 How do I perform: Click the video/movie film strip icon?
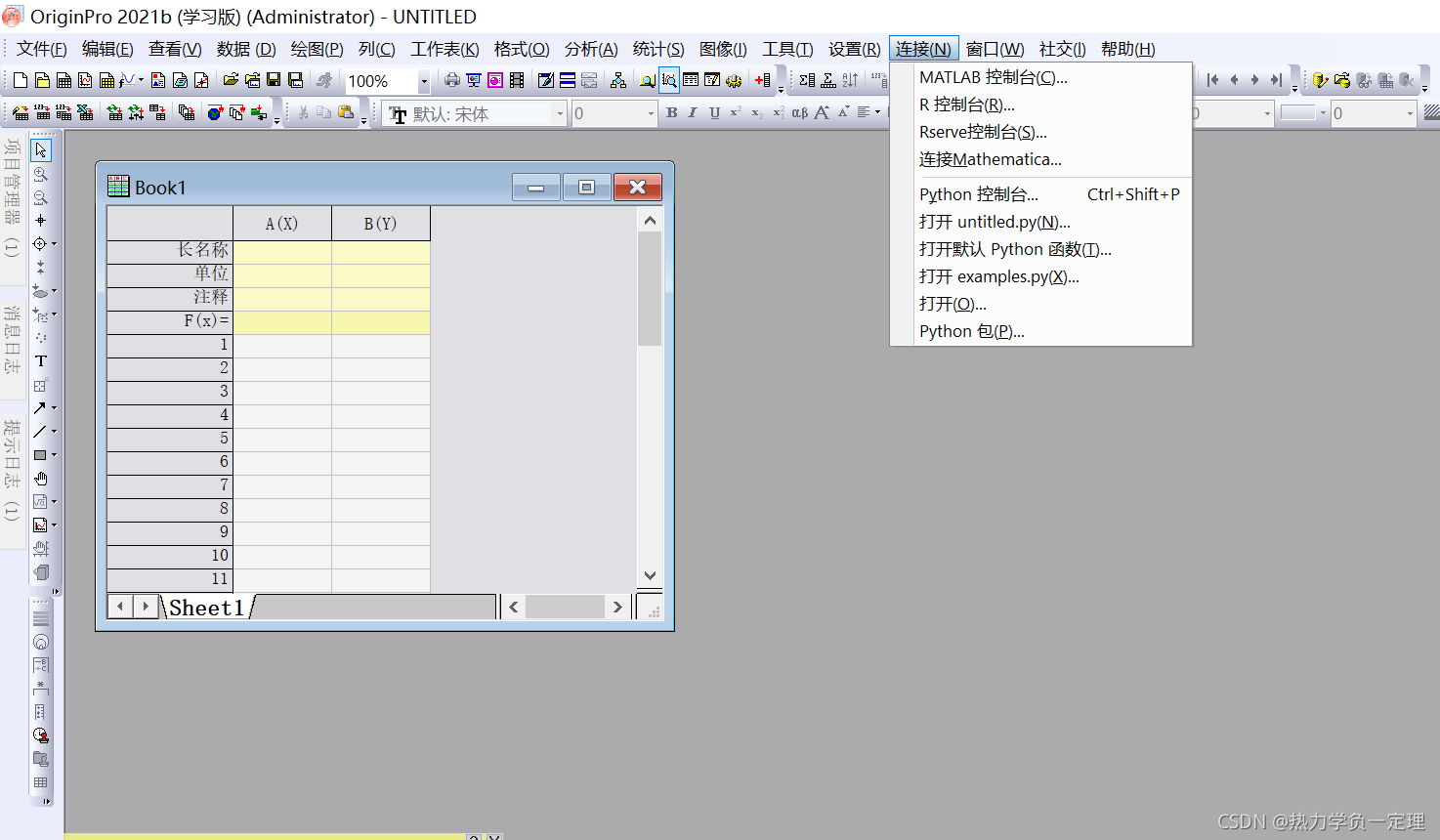(517, 80)
